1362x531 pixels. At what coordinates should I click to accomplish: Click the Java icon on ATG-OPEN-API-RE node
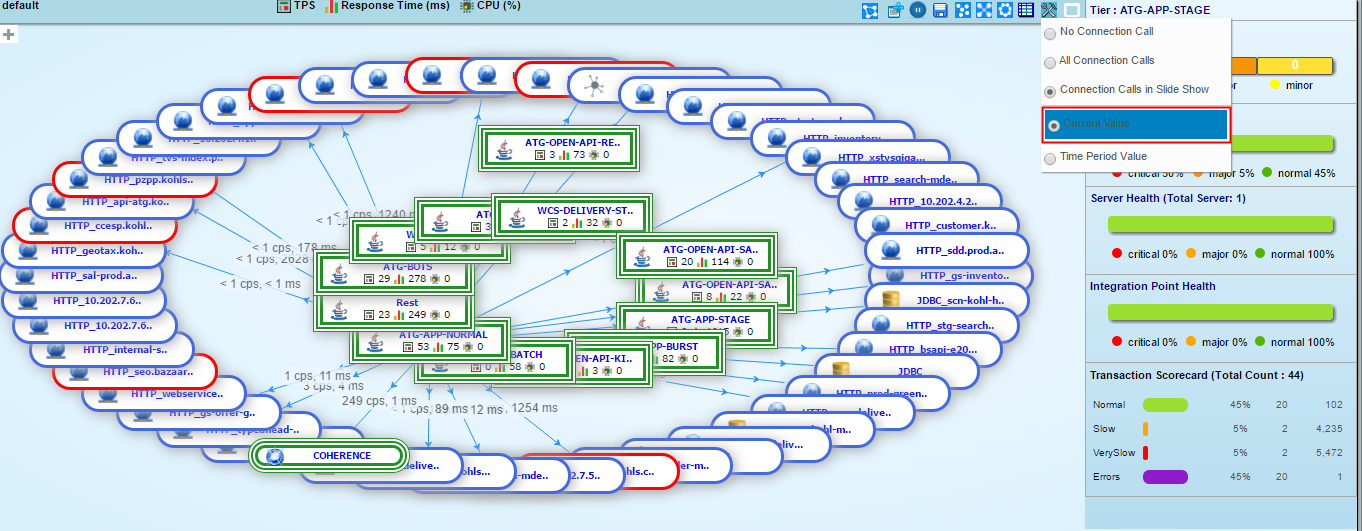click(x=503, y=149)
